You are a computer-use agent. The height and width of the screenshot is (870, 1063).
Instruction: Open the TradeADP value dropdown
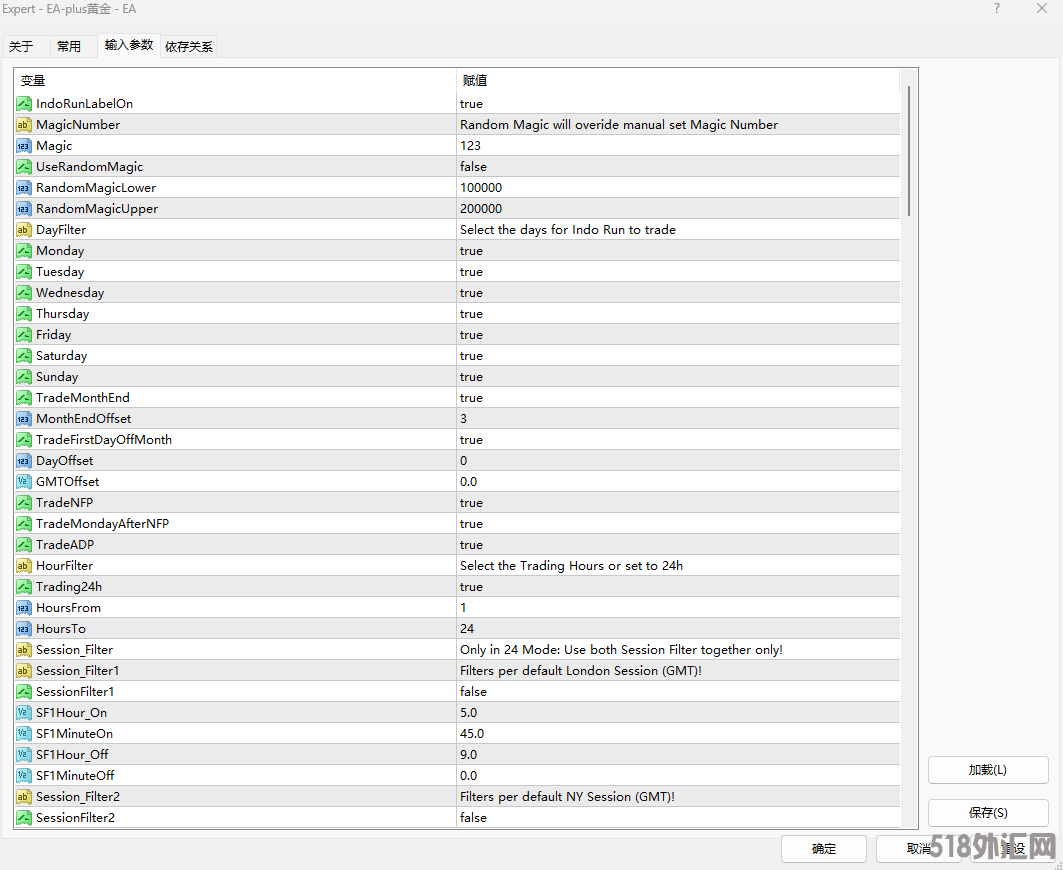point(677,545)
